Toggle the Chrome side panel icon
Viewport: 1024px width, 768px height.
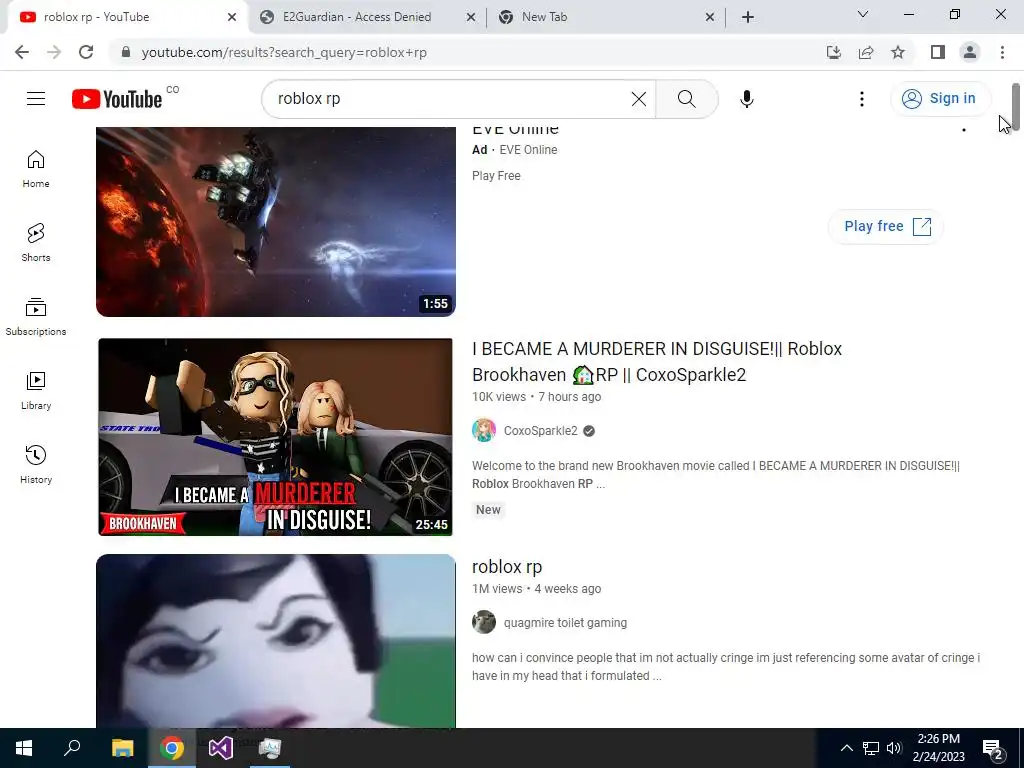point(938,52)
